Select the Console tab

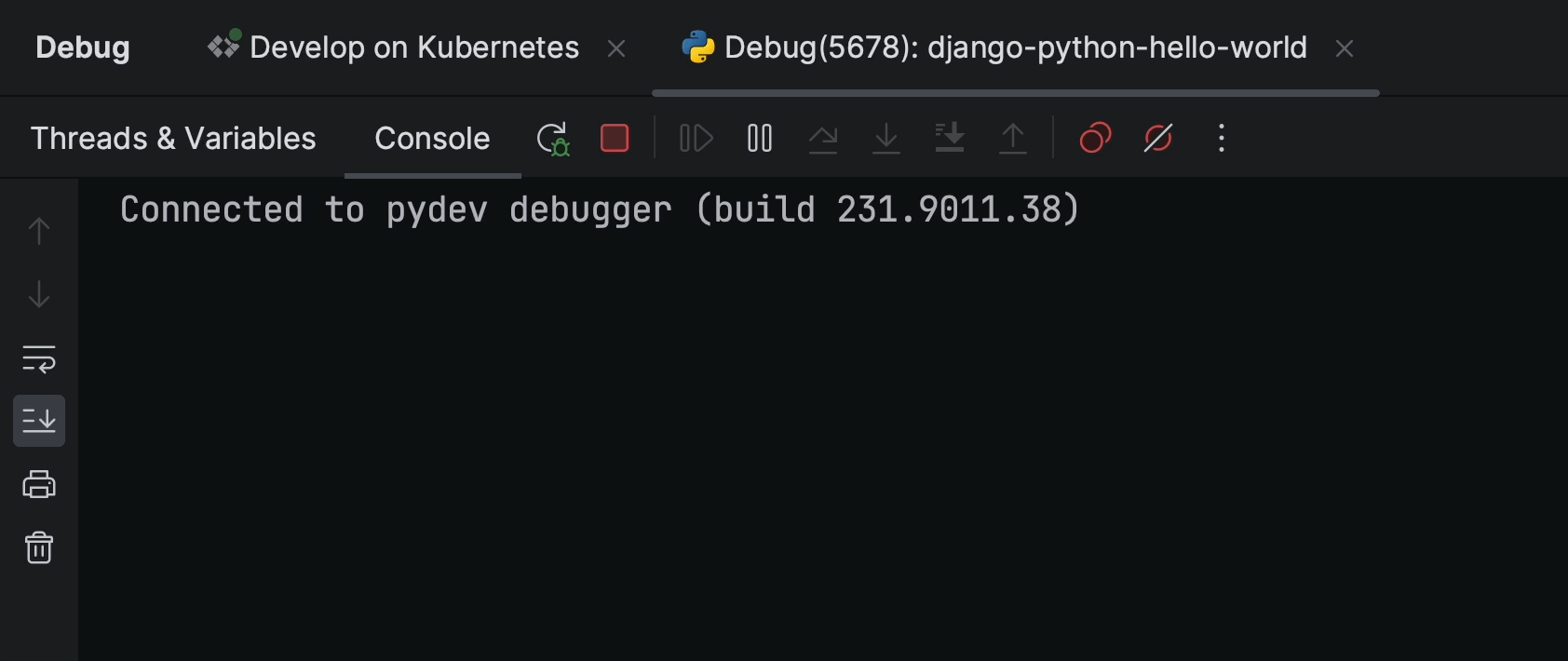click(432, 139)
